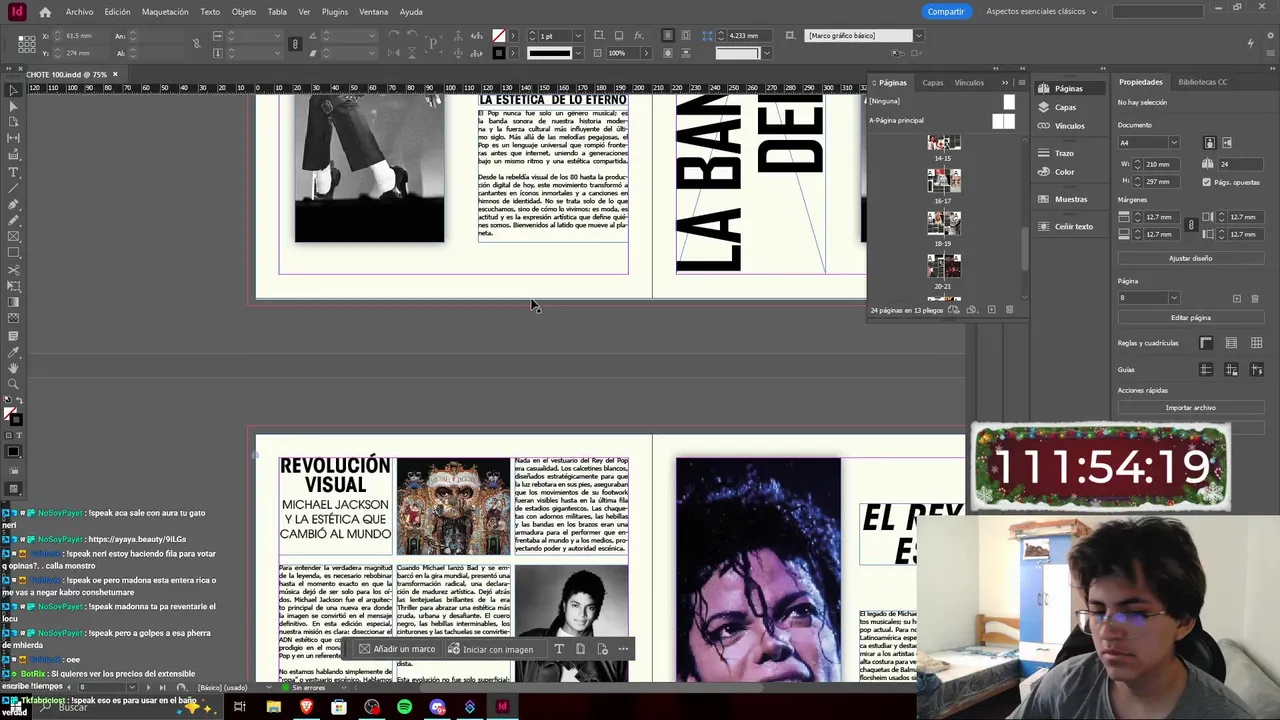Screen dimensions: 1280x720
Task: Add page icon in Propiedades panel
Action: click(x=1237, y=298)
